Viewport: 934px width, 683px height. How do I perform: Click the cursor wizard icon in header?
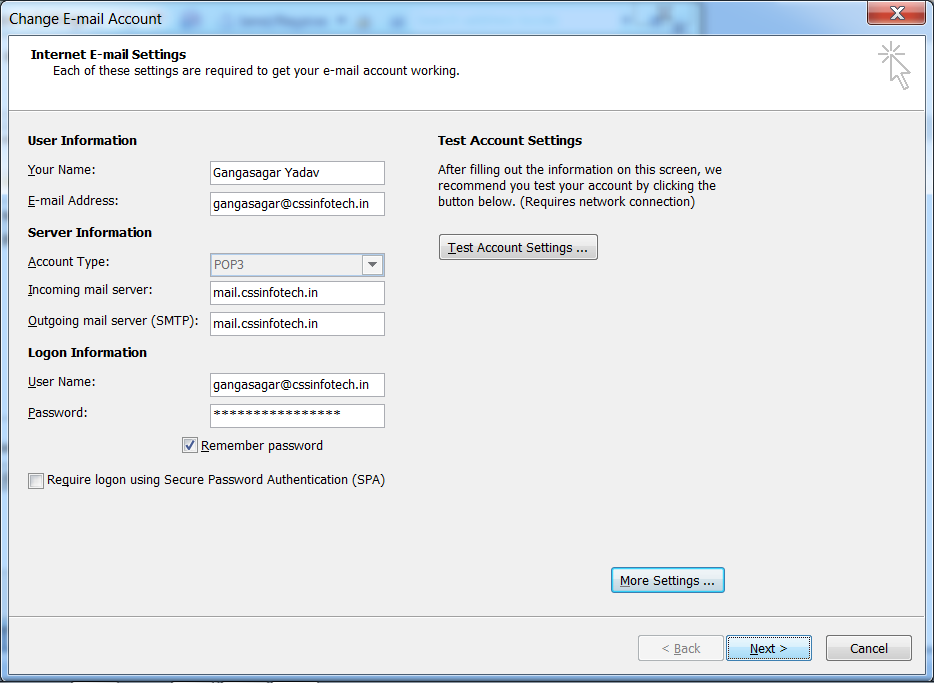pos(894,66)
